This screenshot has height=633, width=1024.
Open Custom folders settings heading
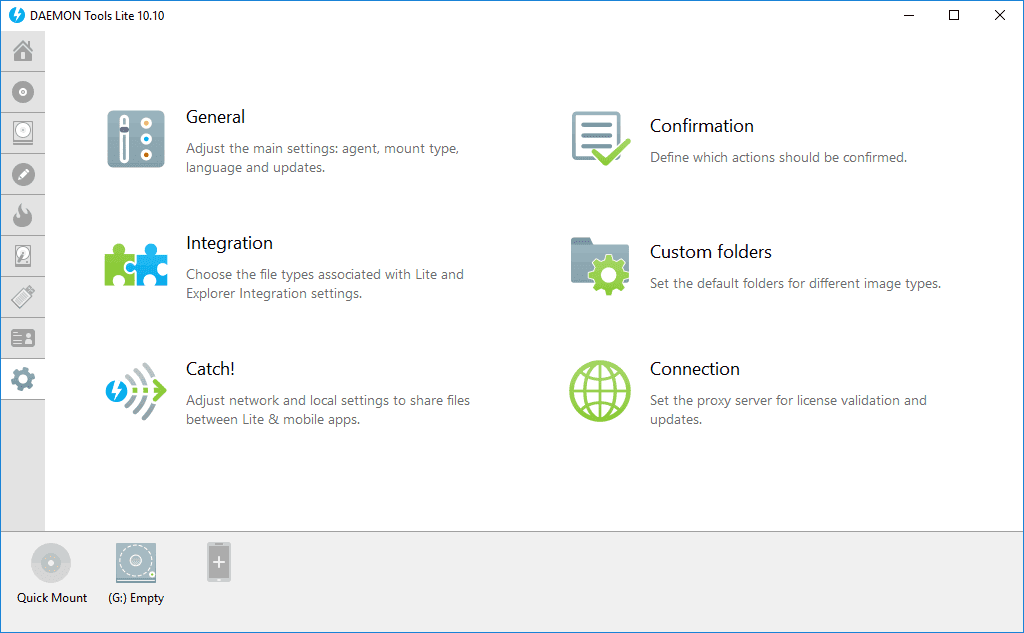[711, 252]
